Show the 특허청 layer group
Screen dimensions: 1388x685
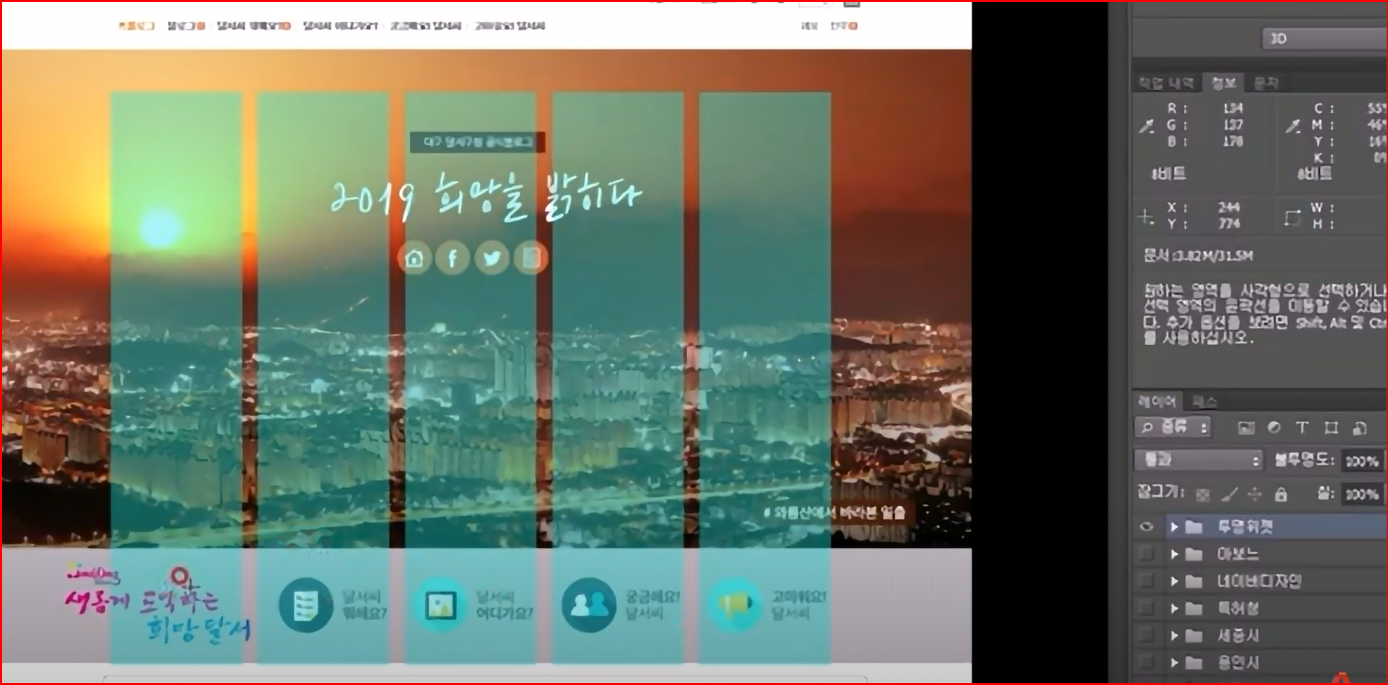click(1147, 608)
